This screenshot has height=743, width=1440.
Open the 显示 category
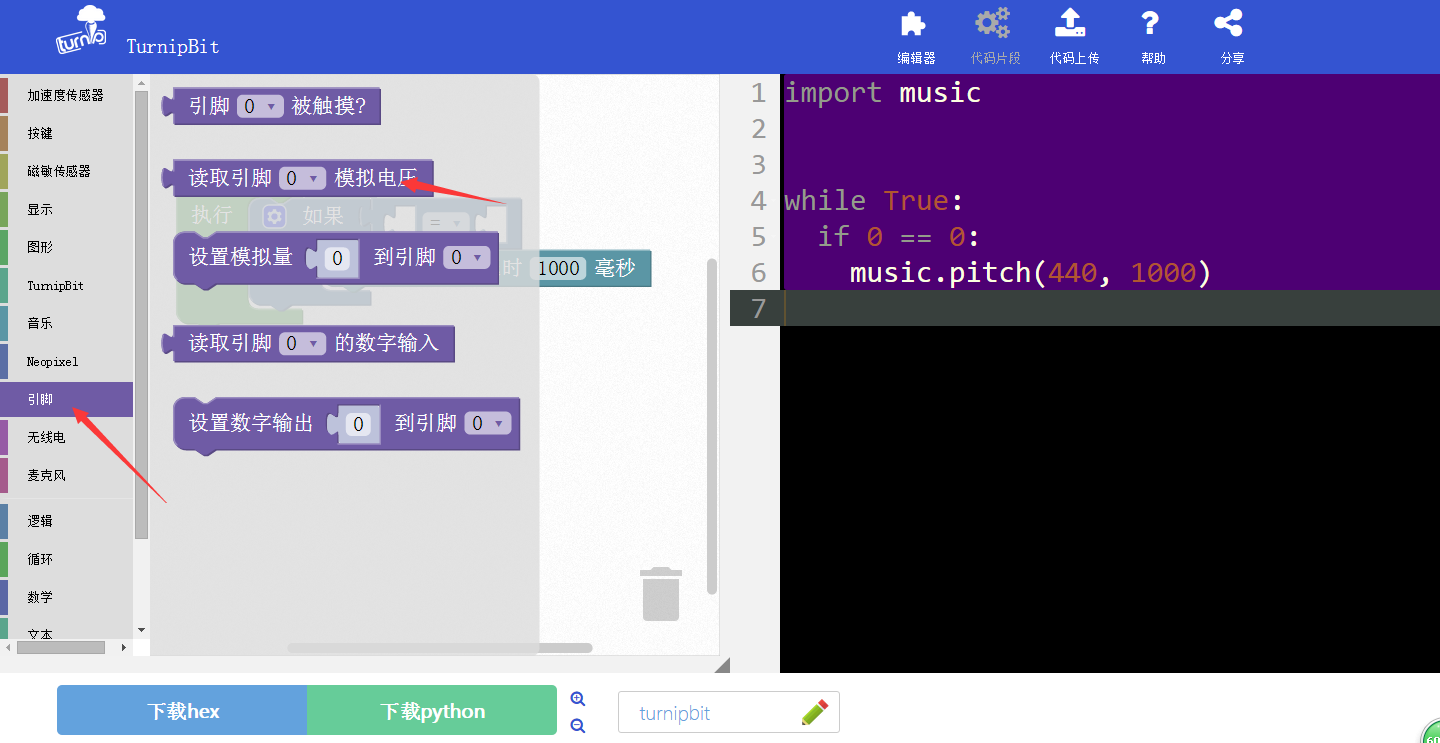coord(66,209)
